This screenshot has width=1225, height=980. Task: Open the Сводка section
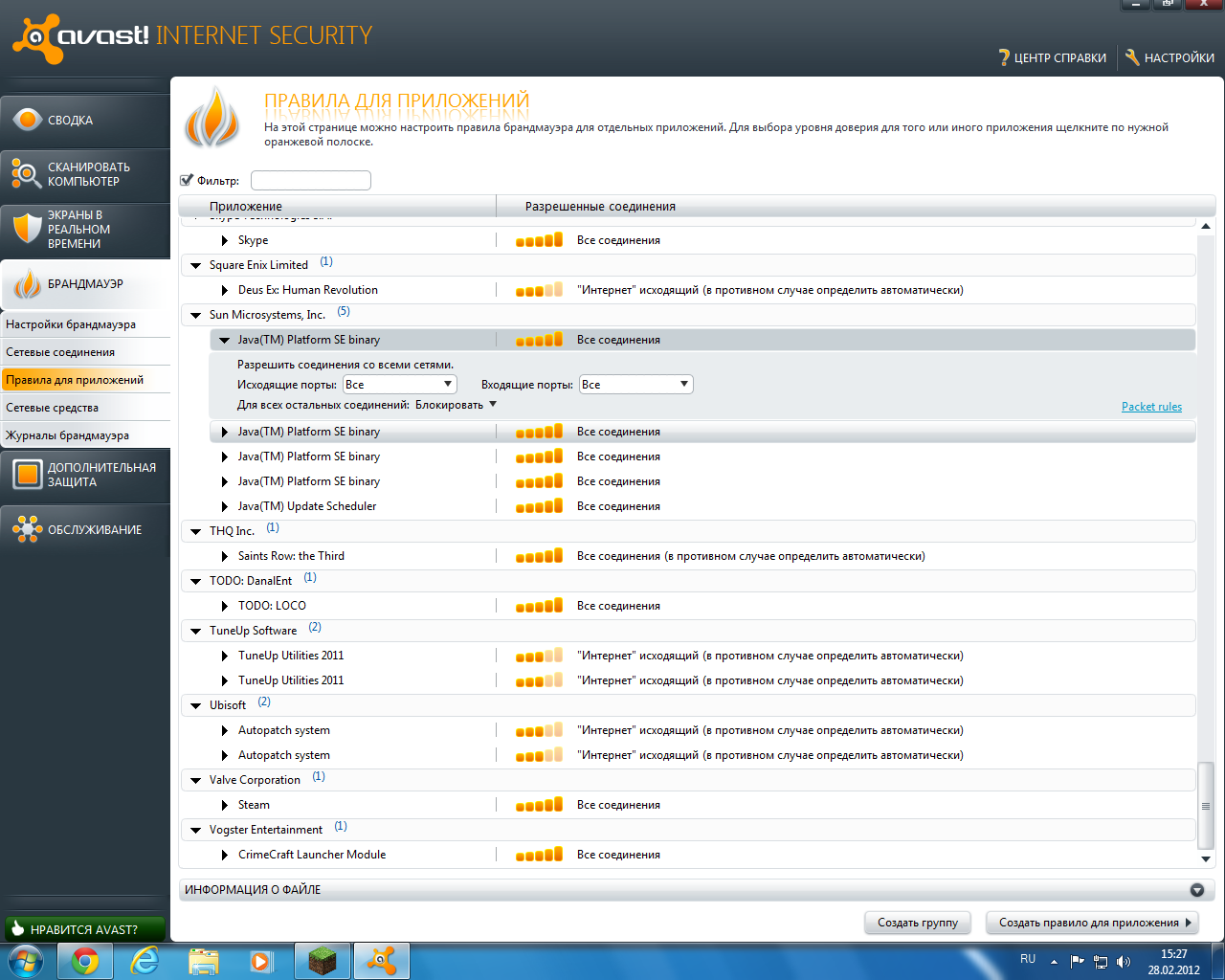(84, 121)
